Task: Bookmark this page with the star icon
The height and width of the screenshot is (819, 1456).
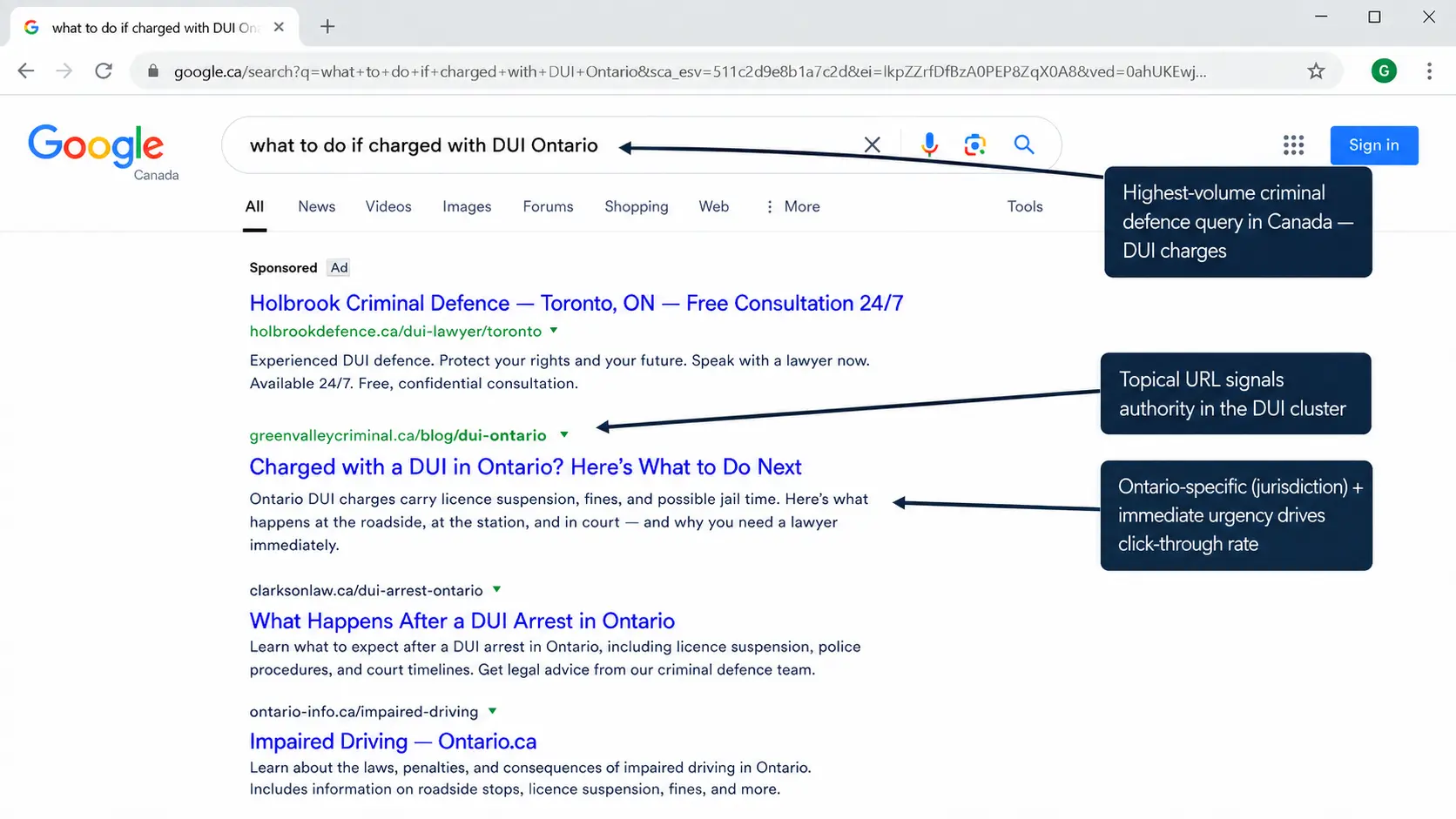Action: click(1316, 71)
